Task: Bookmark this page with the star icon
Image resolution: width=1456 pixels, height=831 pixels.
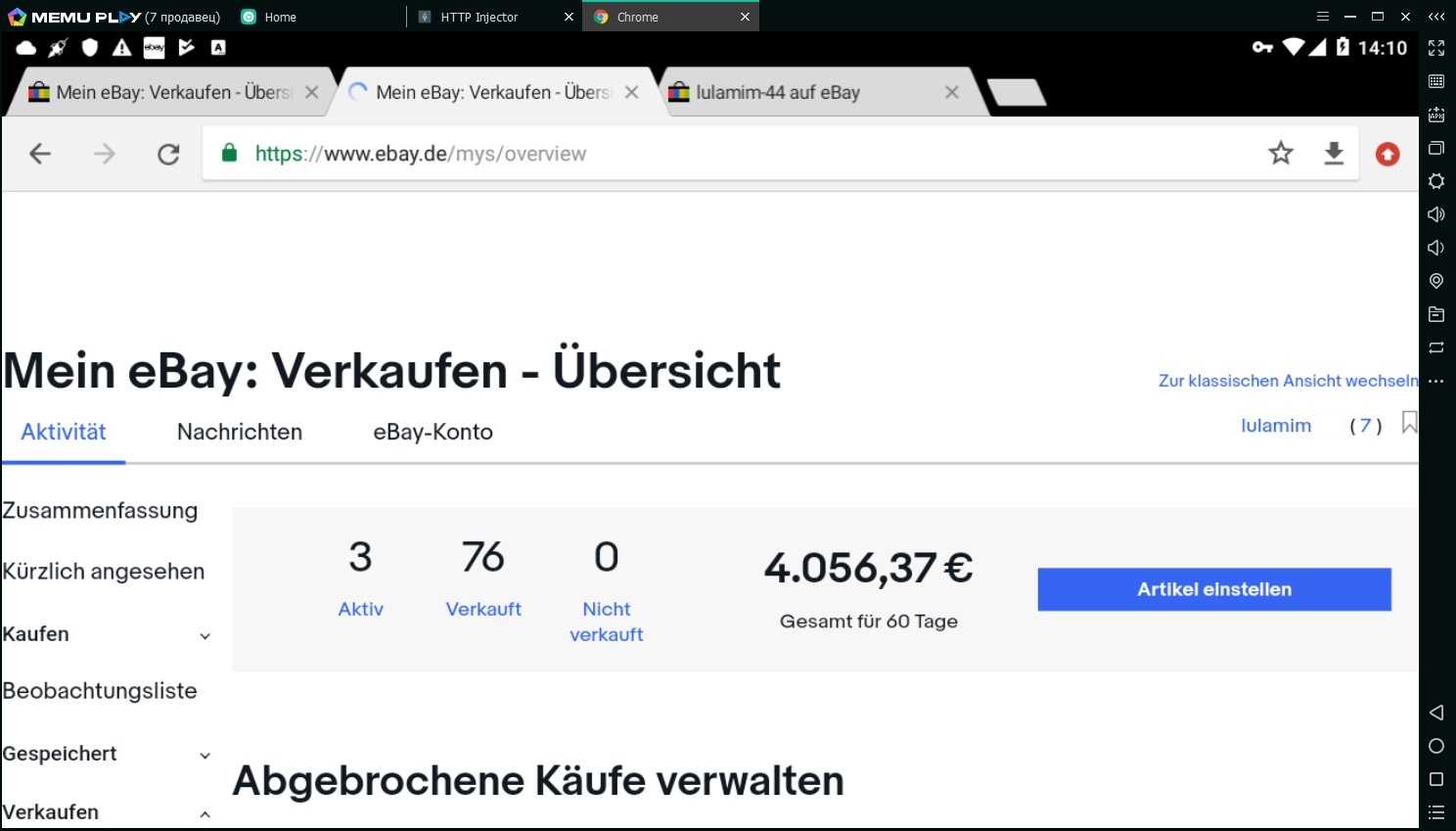Action: 1281,153
